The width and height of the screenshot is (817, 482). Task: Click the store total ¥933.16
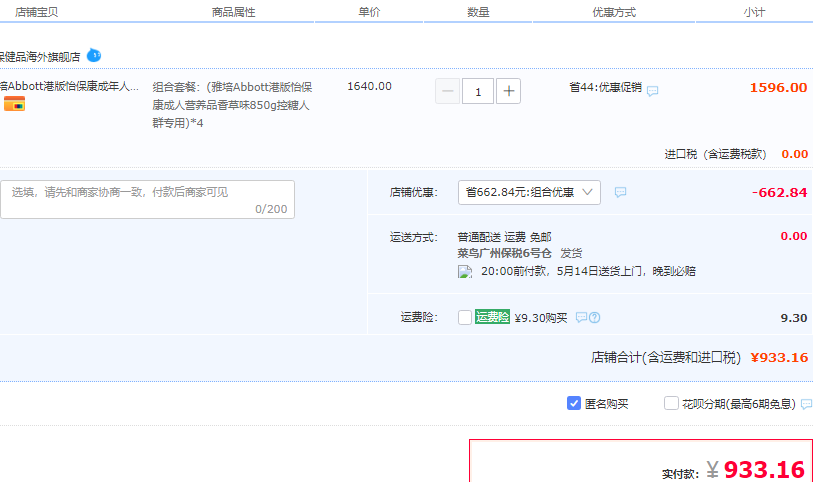point(779,357)
